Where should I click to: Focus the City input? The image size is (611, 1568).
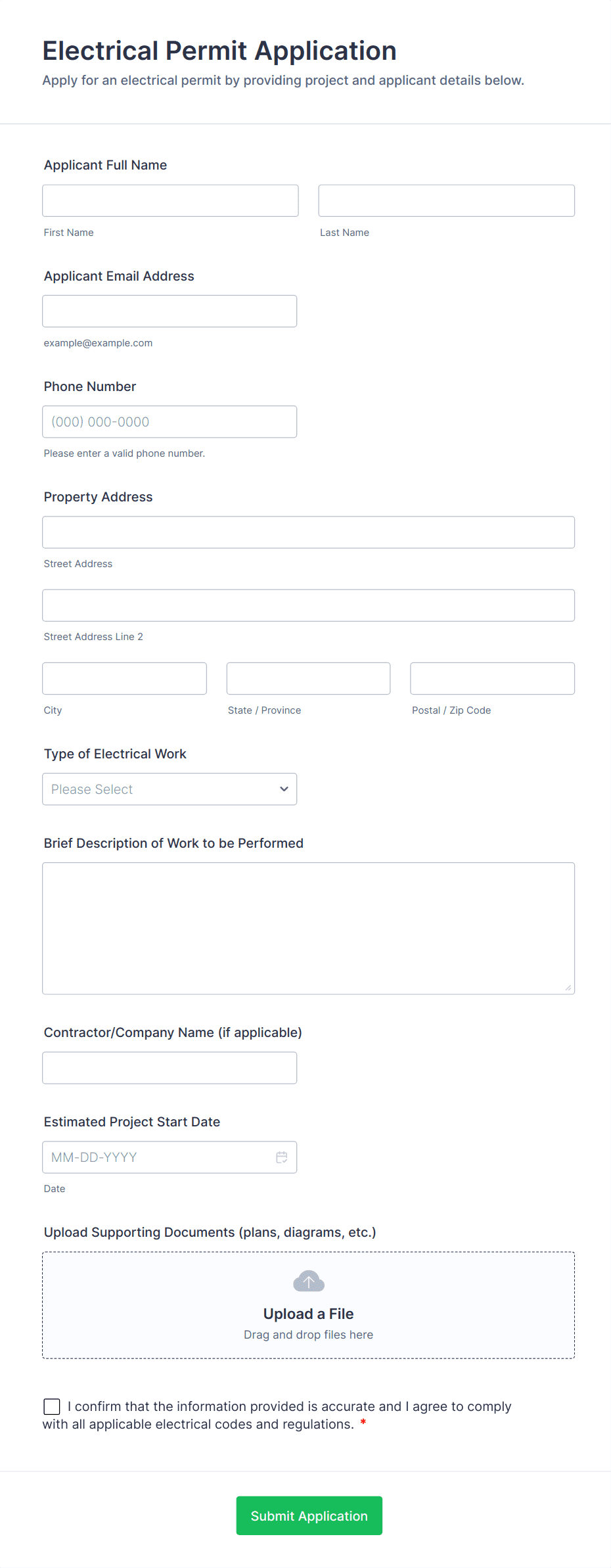click(124, 678)
